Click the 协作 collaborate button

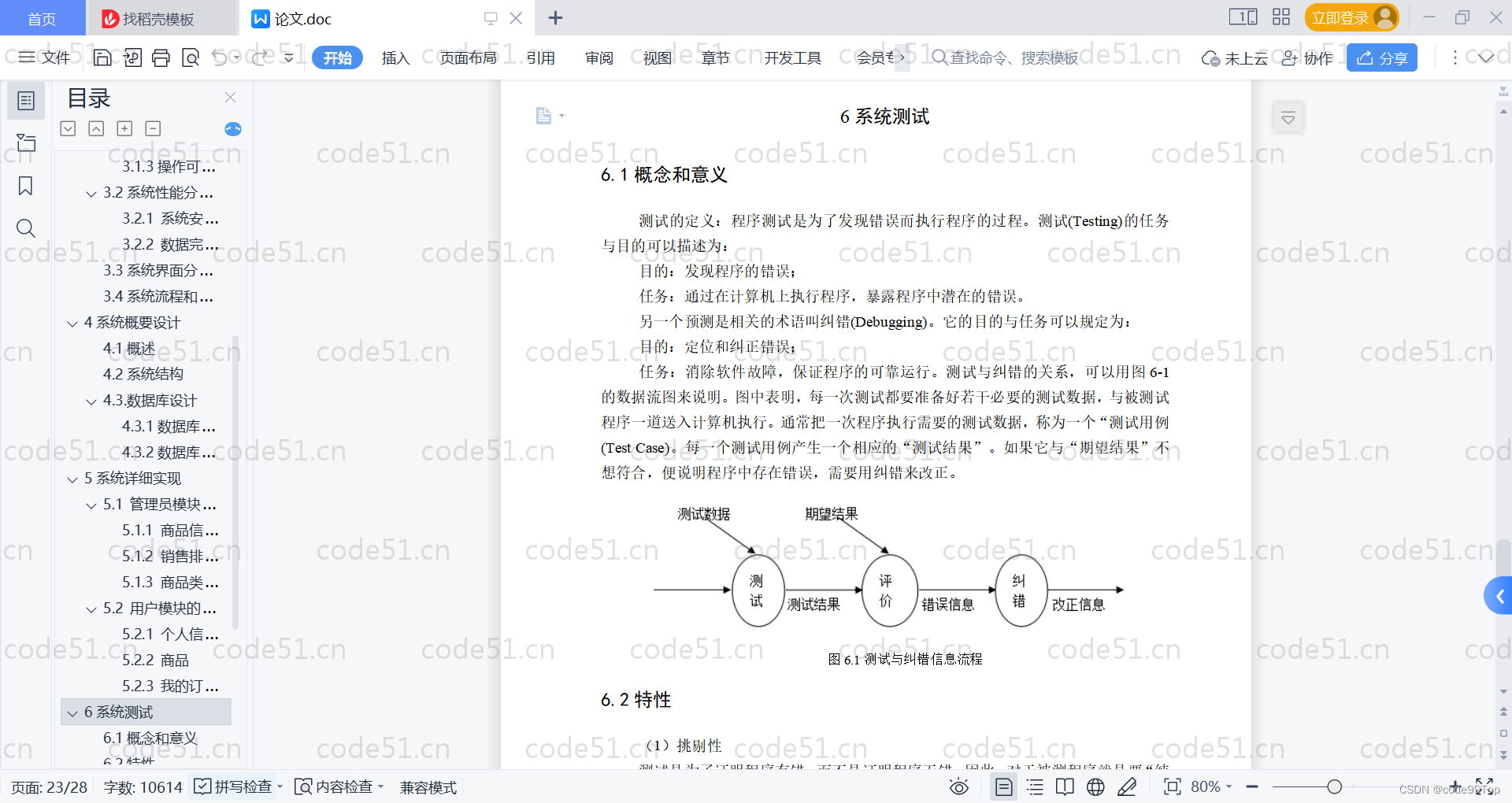pos(1306,57)
